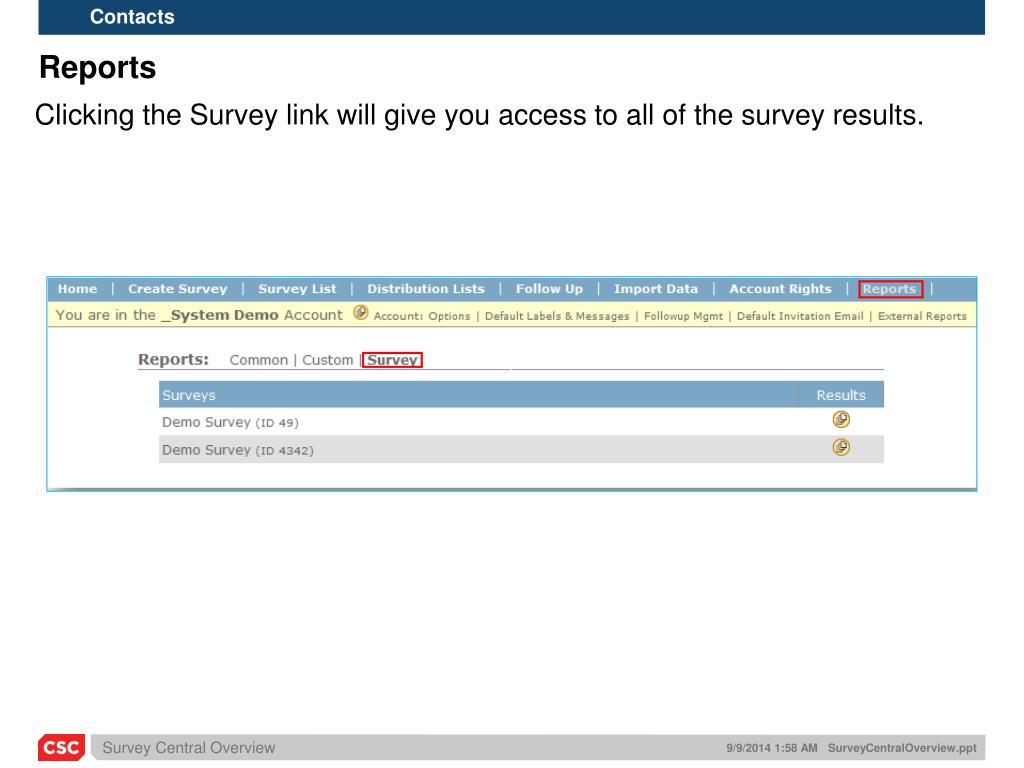The image size is (1024, 768).
Task: Open results icon for Demo Survey ID 4342
Action: 841,447
